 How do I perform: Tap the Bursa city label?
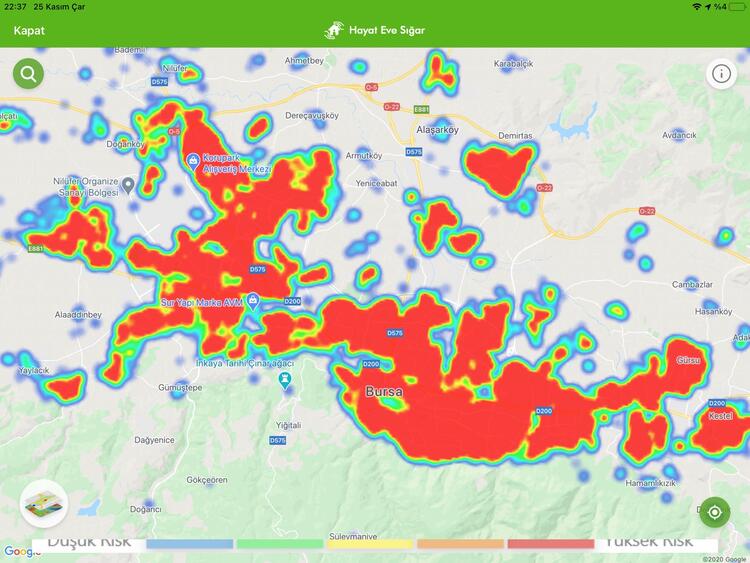tap(384, 392)
